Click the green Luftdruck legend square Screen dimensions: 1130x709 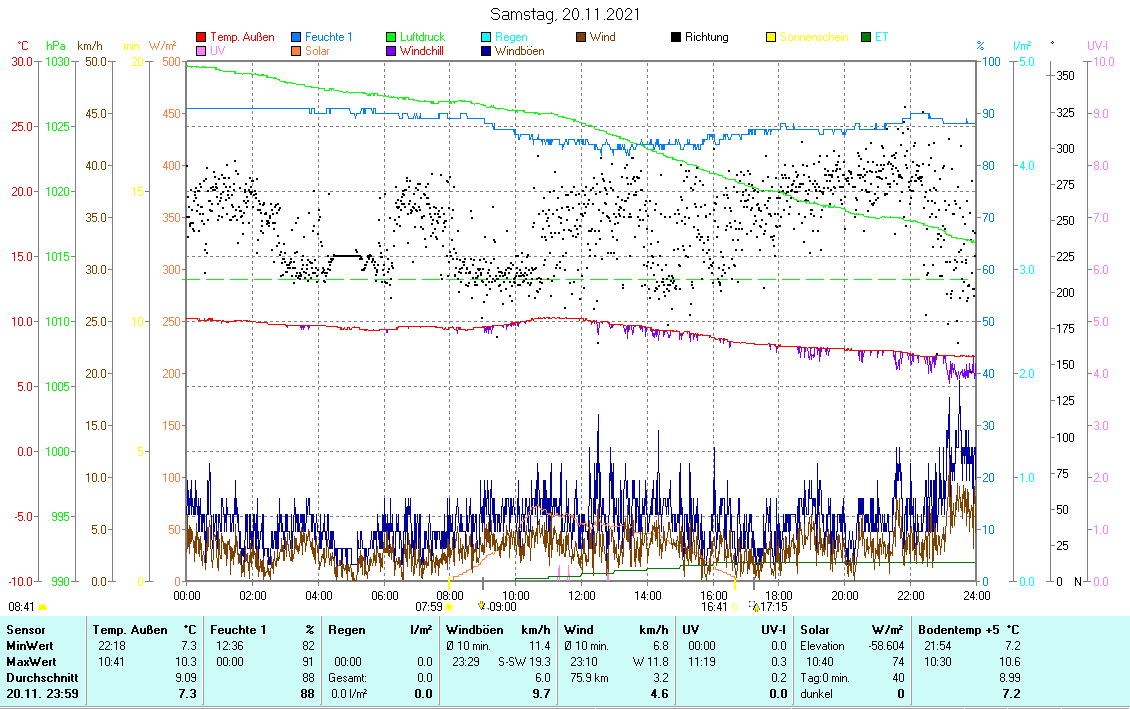[x=392, y=38]
